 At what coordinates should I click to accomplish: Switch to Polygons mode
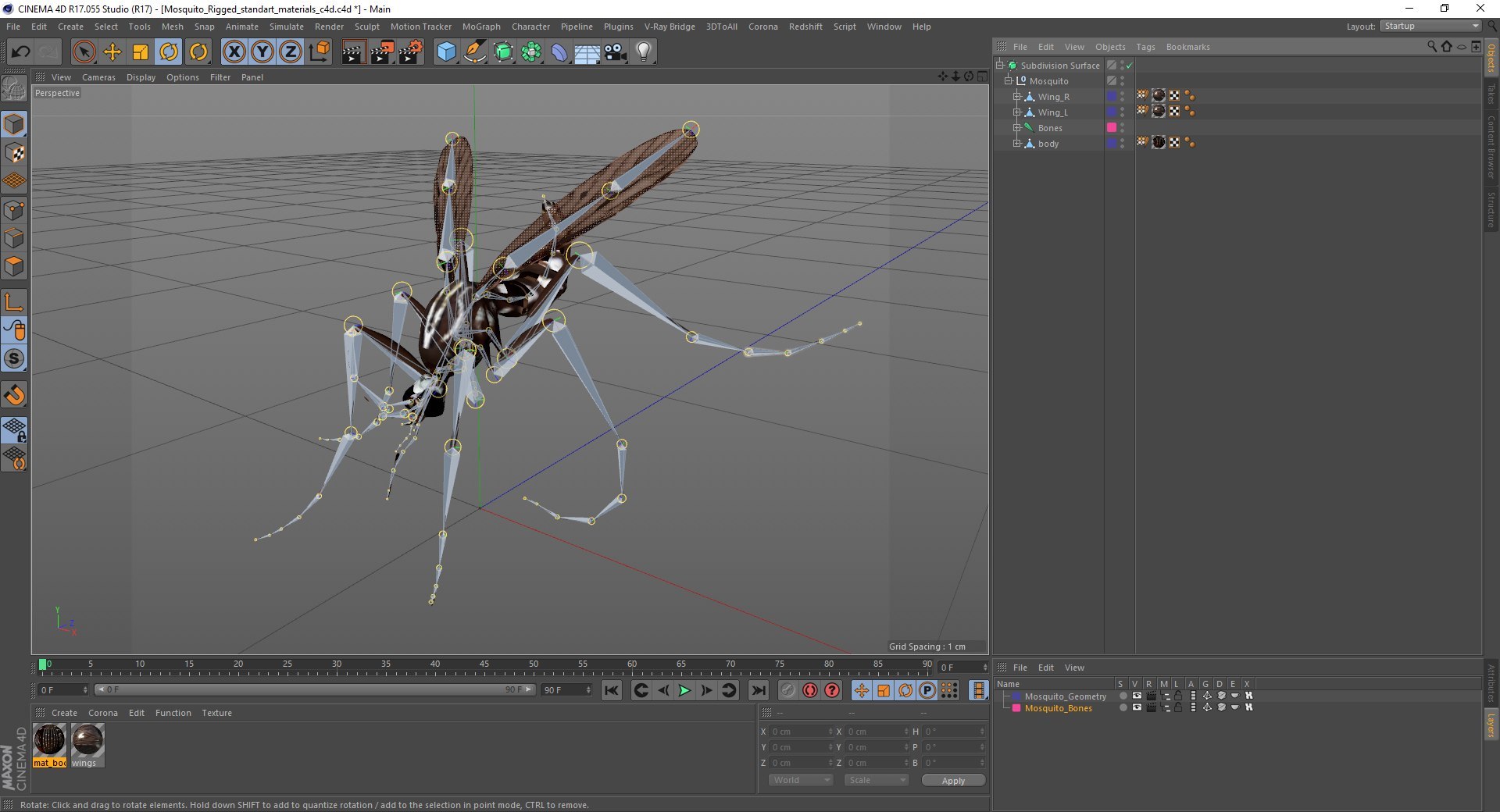(x=14, y=266)
